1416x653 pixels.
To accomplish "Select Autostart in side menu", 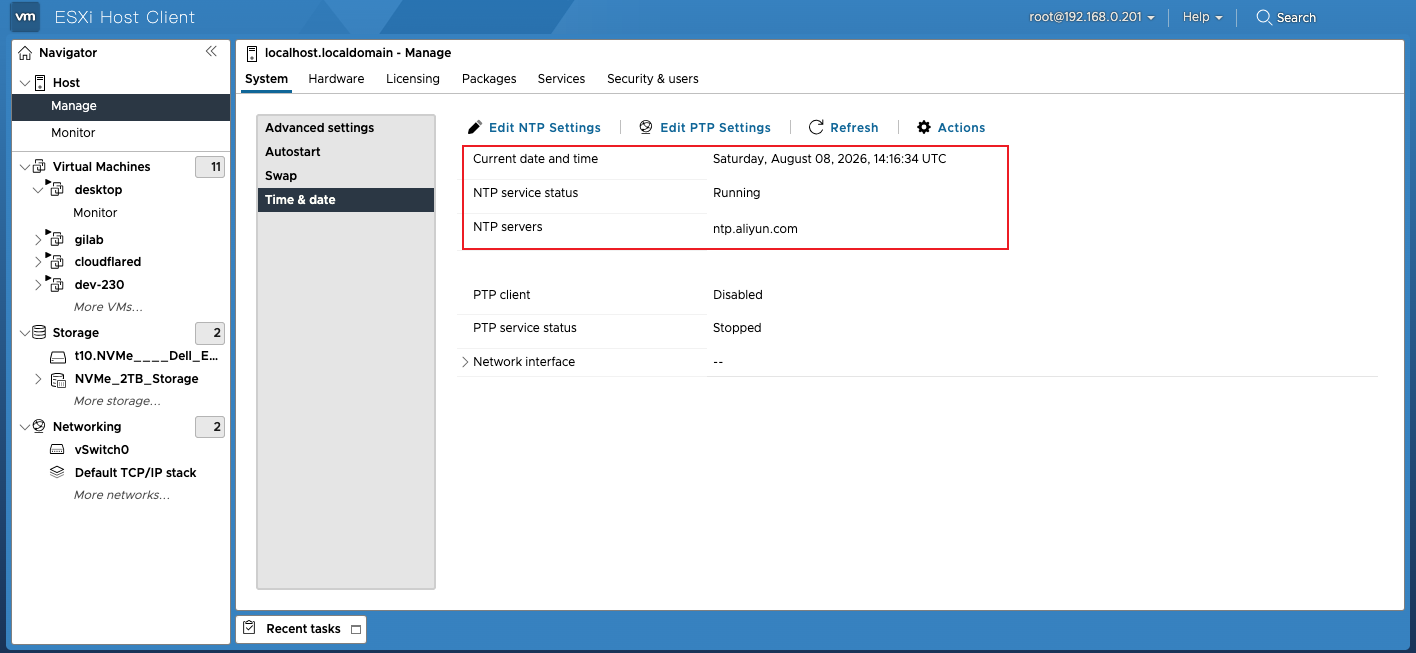I will click(346, 152).
